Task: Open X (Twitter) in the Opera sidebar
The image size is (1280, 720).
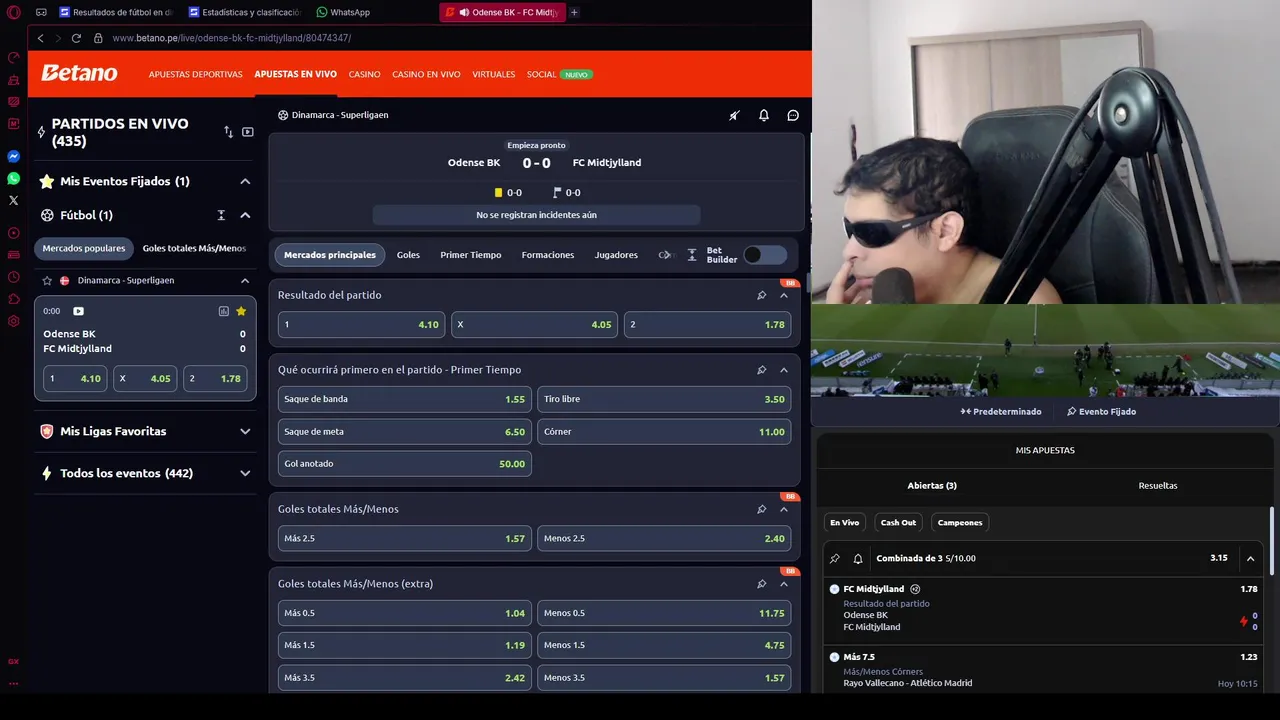Action: 14,201
